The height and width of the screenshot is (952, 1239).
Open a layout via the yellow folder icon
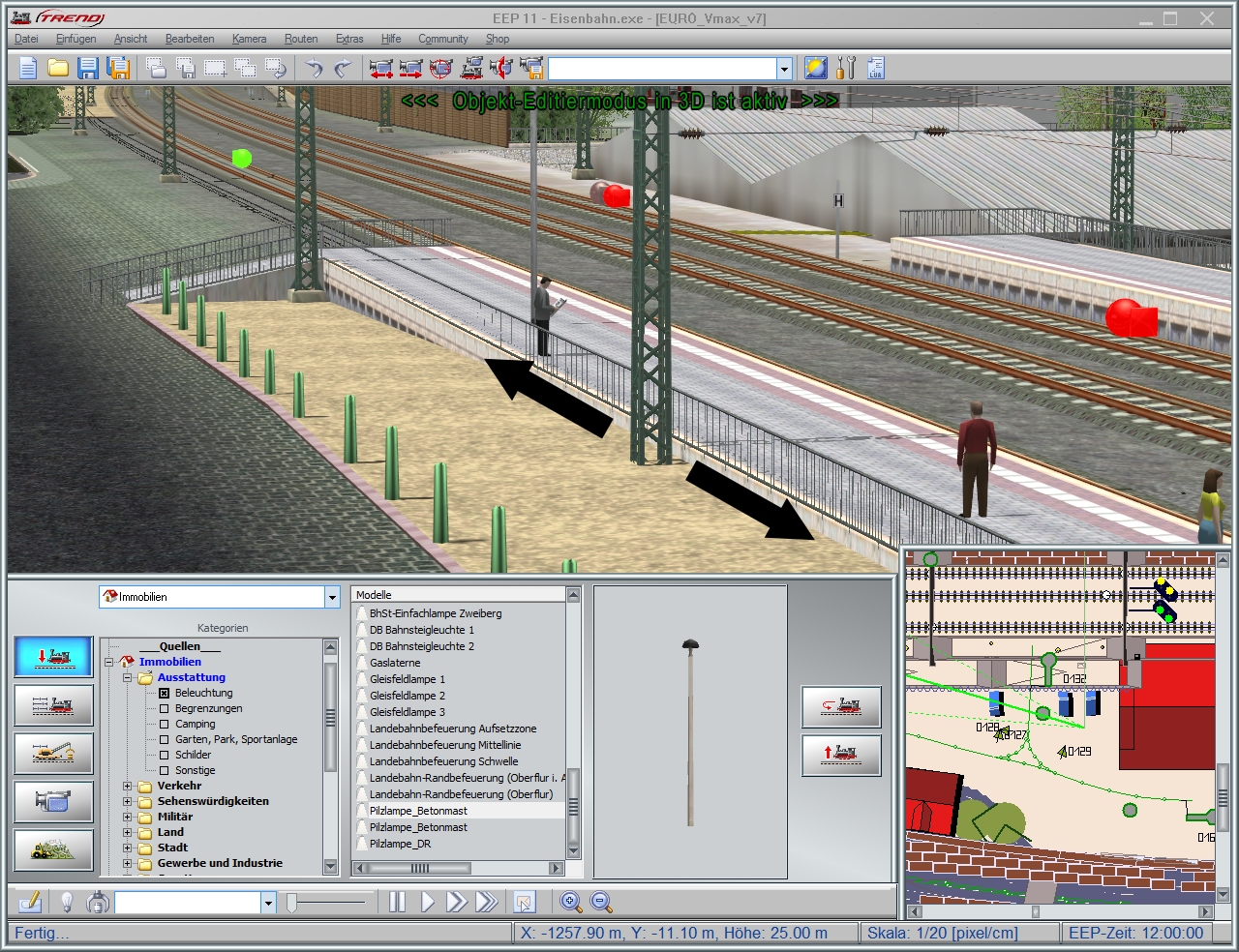(58, 68)
